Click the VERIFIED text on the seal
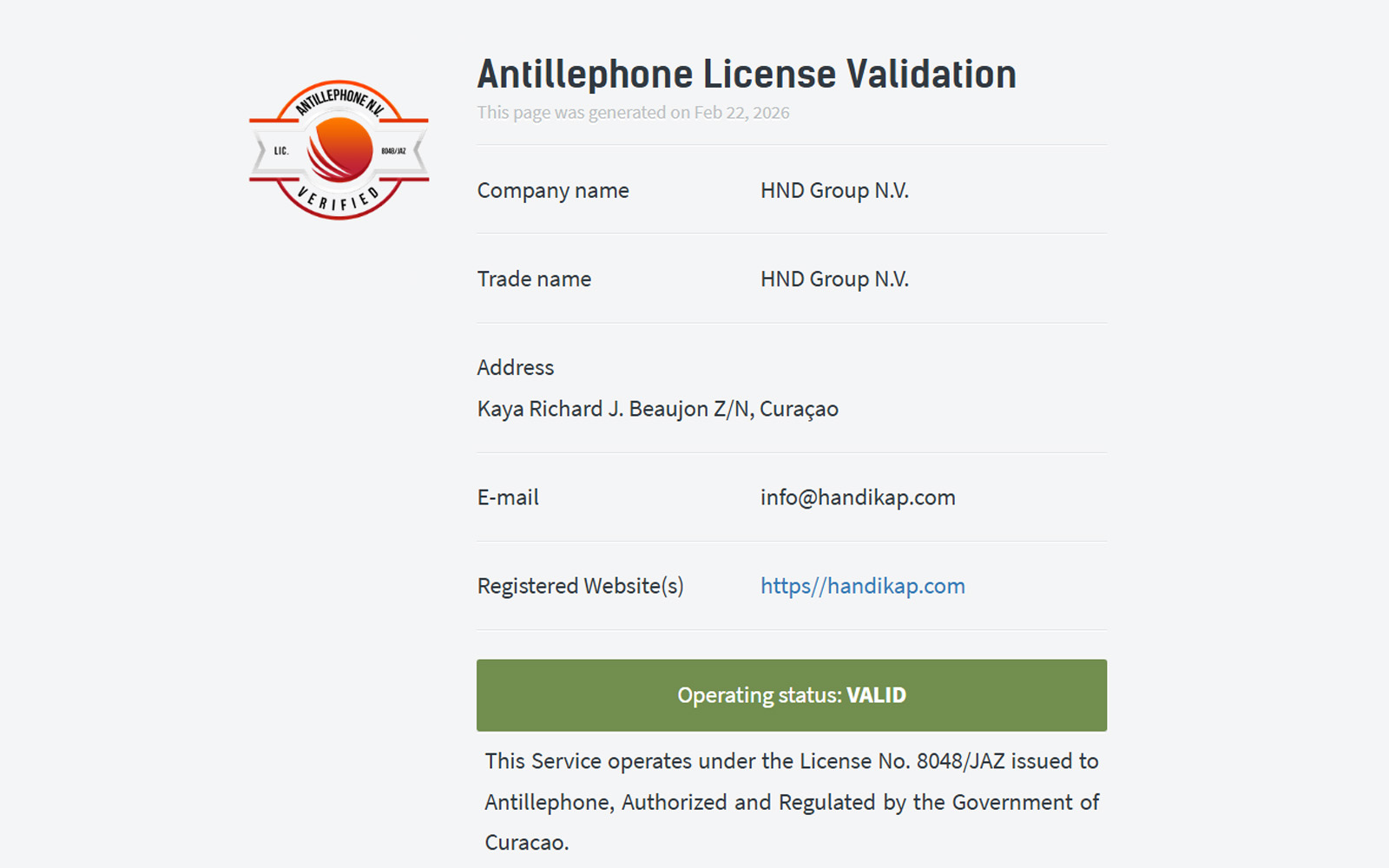 click(339, 200)
